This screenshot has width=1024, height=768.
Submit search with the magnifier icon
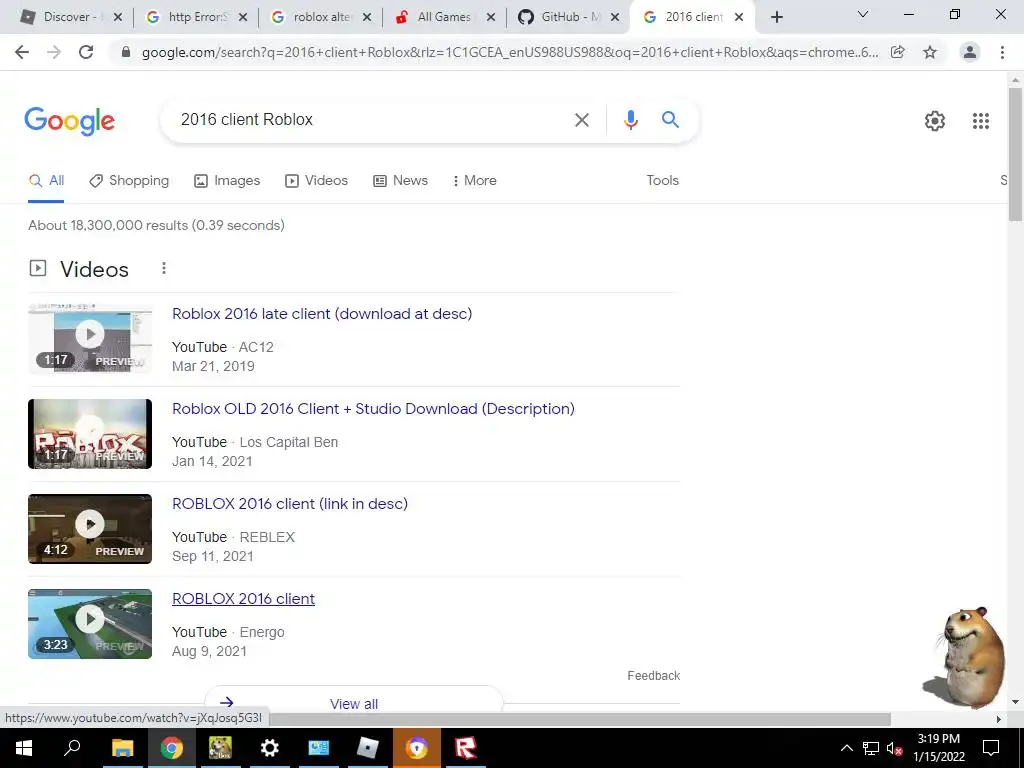670,120
